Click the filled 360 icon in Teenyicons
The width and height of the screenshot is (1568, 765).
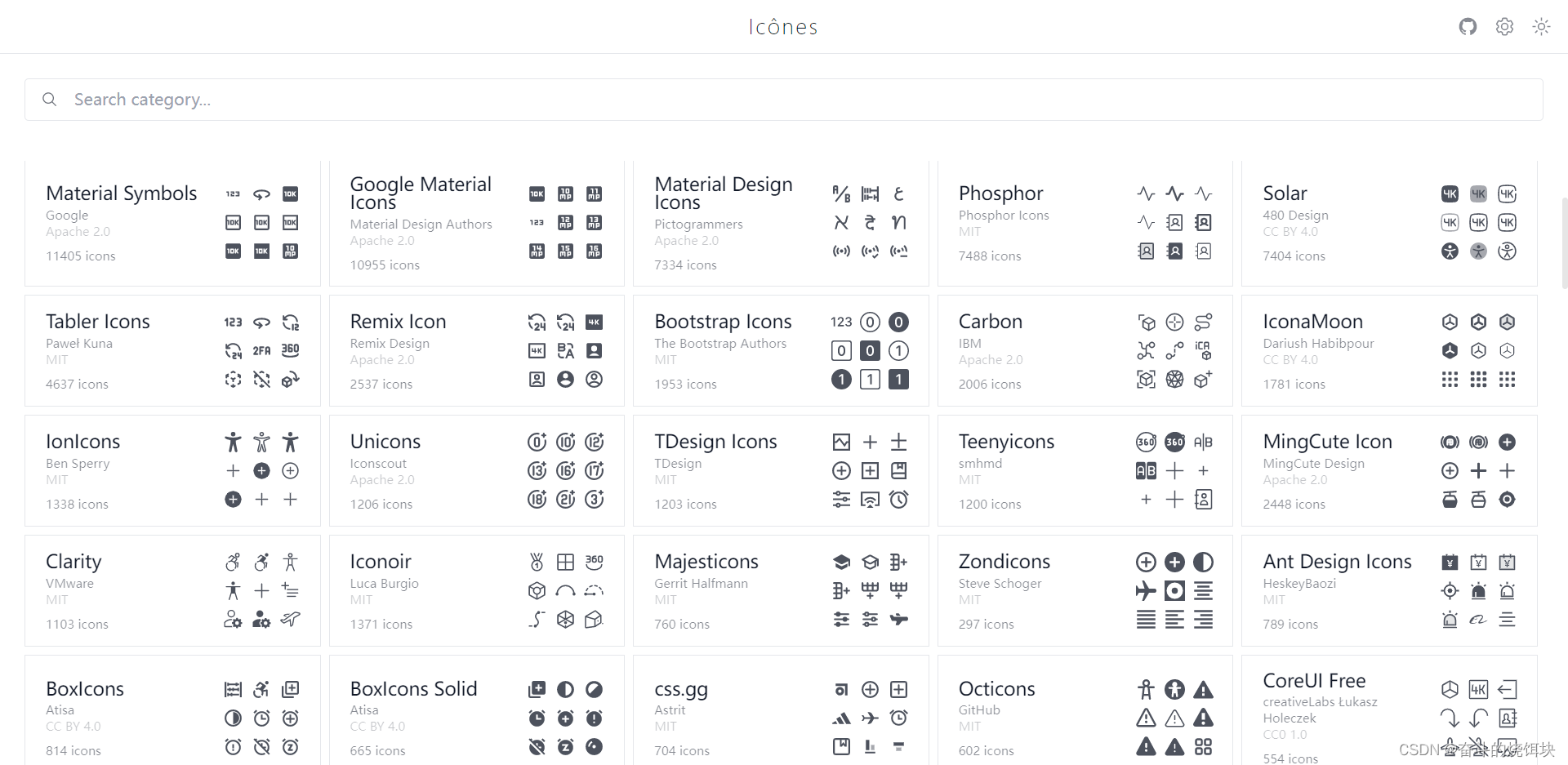click(1174, 443)
